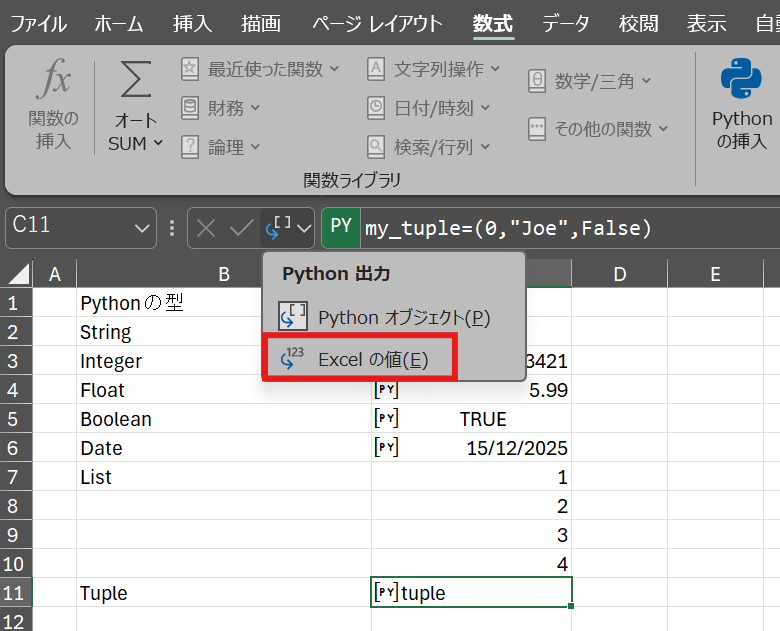This screenshot has height=631, width=780.
Task: Switch to the データ tab
Action: coord(566,23)
